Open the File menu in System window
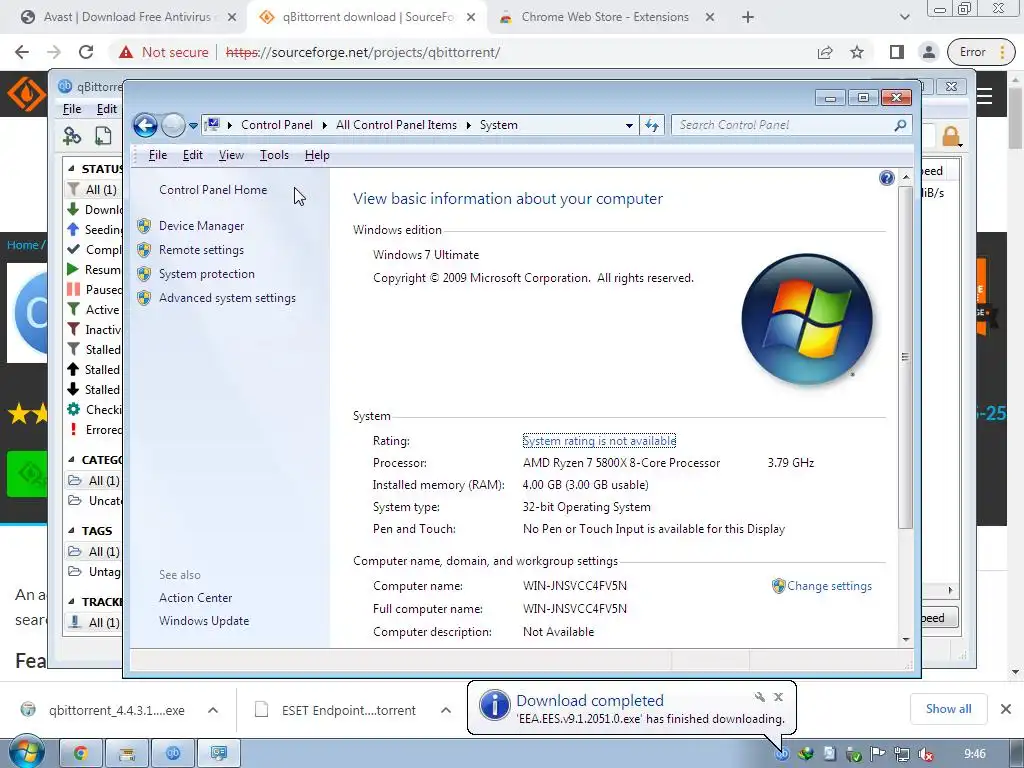 click(x=157, y=155)
